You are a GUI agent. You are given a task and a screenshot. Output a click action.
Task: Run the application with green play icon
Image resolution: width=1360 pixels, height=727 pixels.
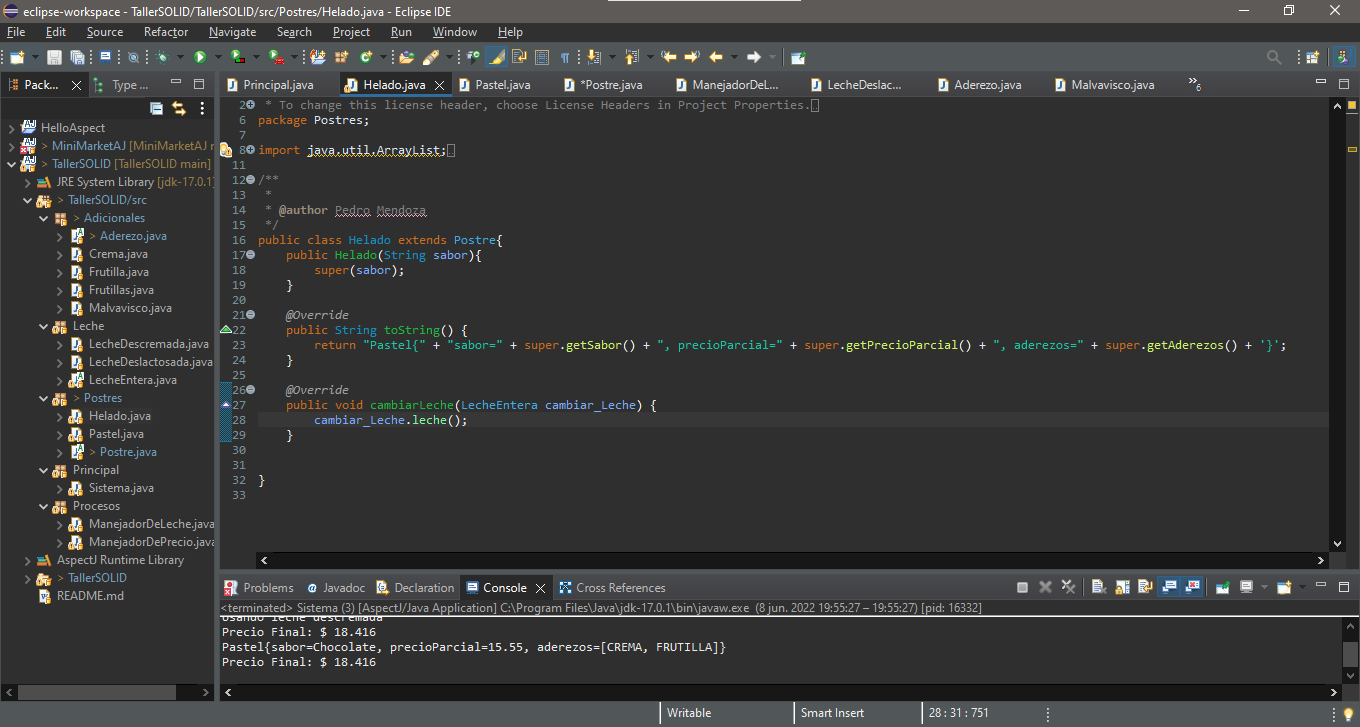click(199, 57)
